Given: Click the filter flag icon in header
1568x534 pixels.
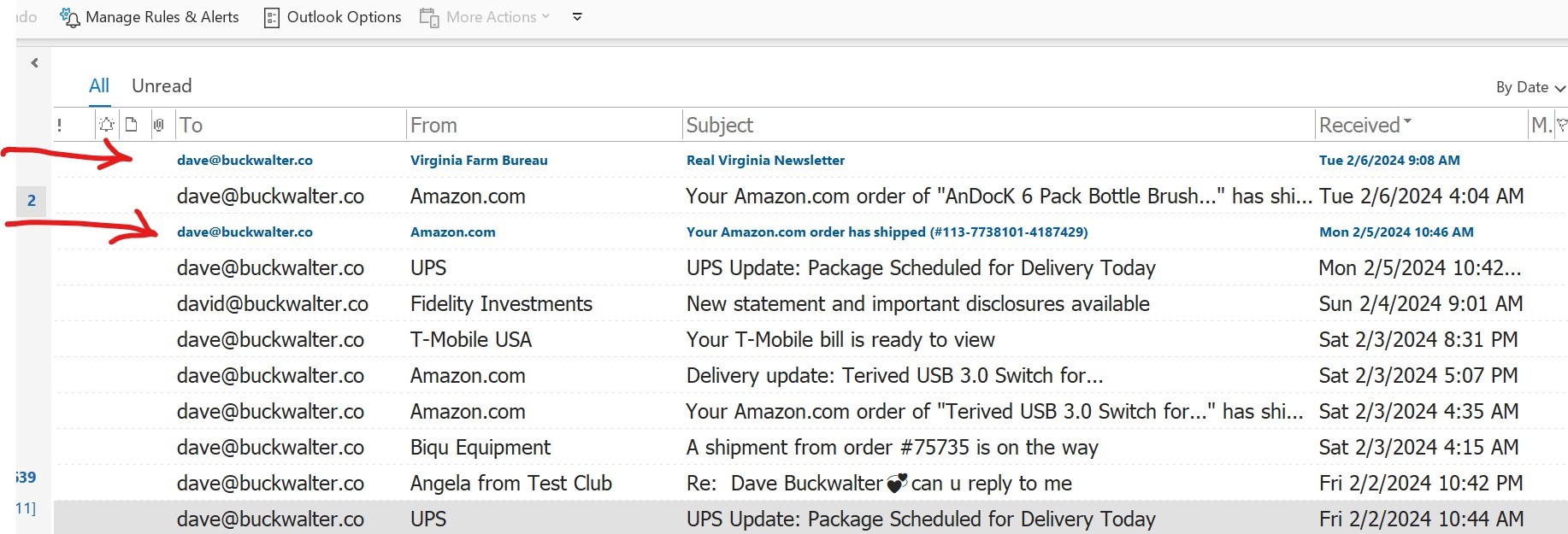Looking at the screenshot, I should pos(1561,125).
